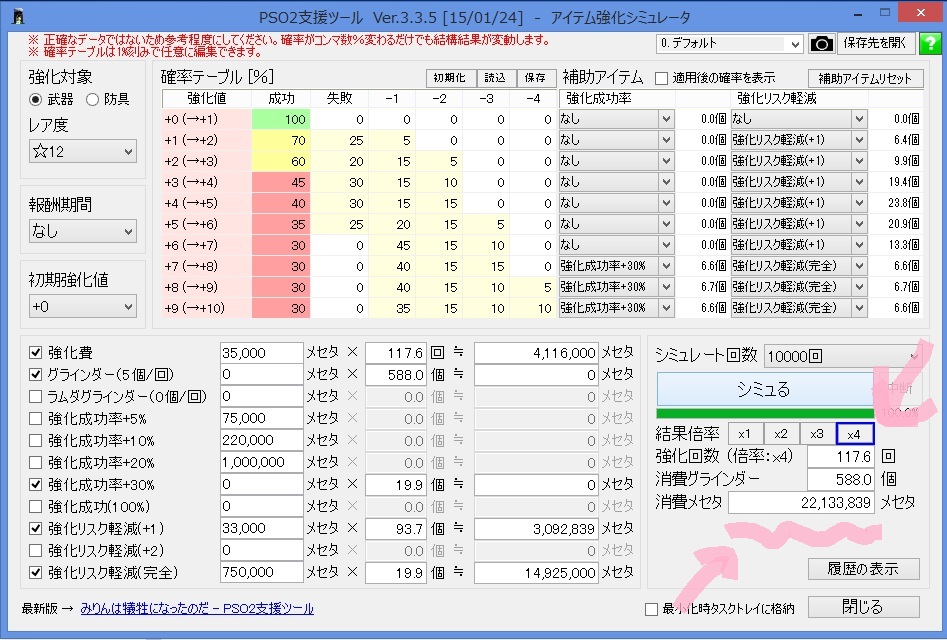947x640 pixels.
Task: Toggle 最小化時タスクトレイに格納 checkbox
Action: click(651, 609)
